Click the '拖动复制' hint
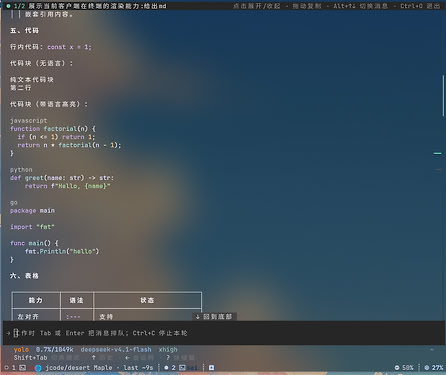 pos(307,6)
